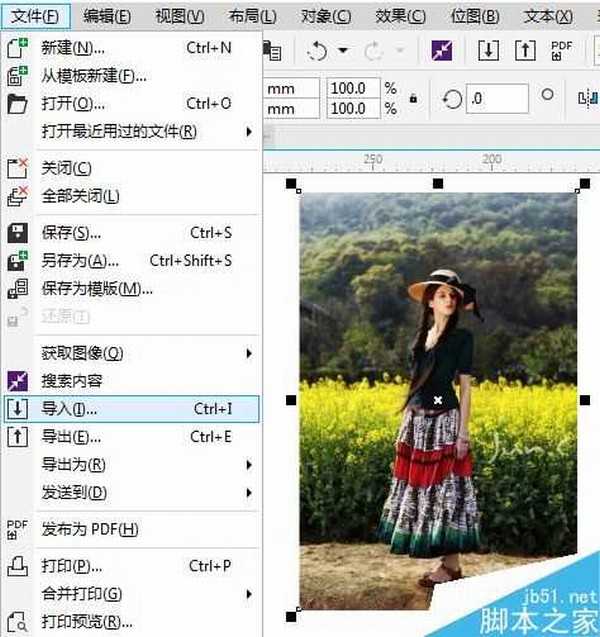The image size is (600, 637).
Task: Click the rotation angle input field
Action: tap(498, 98)
